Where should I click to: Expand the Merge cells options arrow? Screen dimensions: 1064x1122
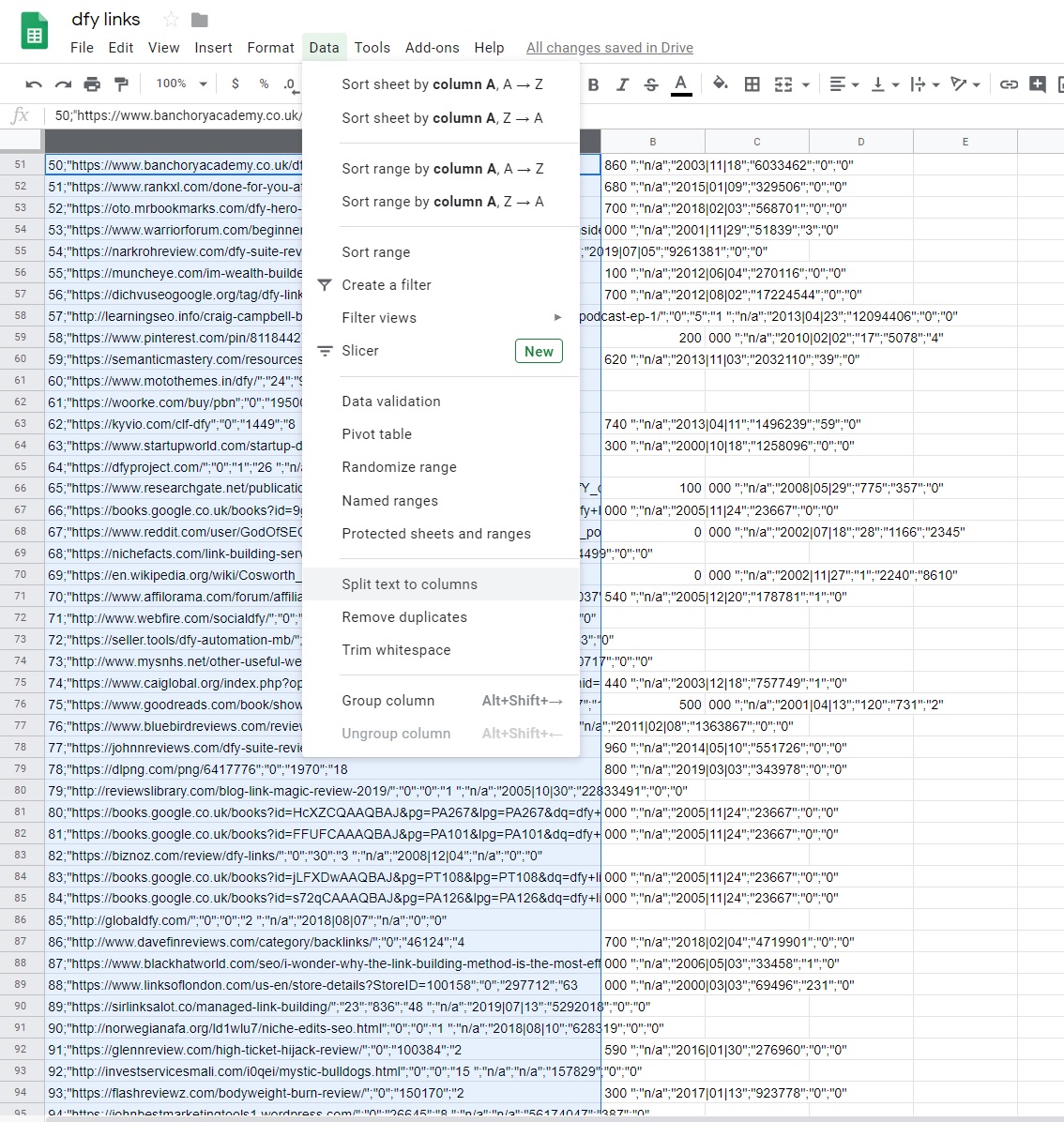click(x=806, y=84)
